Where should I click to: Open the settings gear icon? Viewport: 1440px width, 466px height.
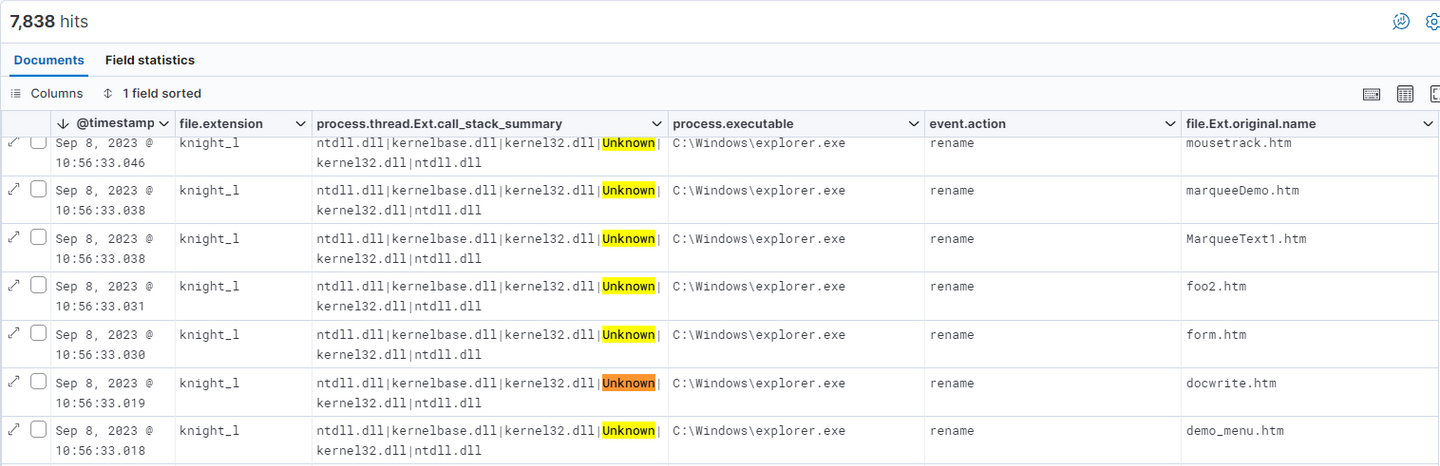(x=1432, y=22)
